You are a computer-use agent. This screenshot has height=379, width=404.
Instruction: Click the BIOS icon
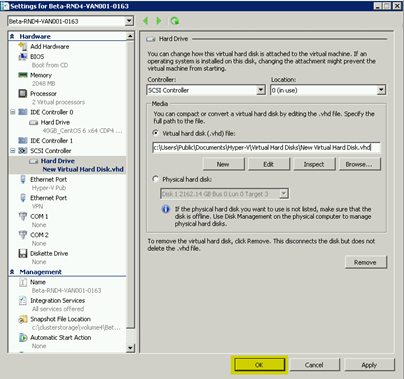tap(23, 57)
